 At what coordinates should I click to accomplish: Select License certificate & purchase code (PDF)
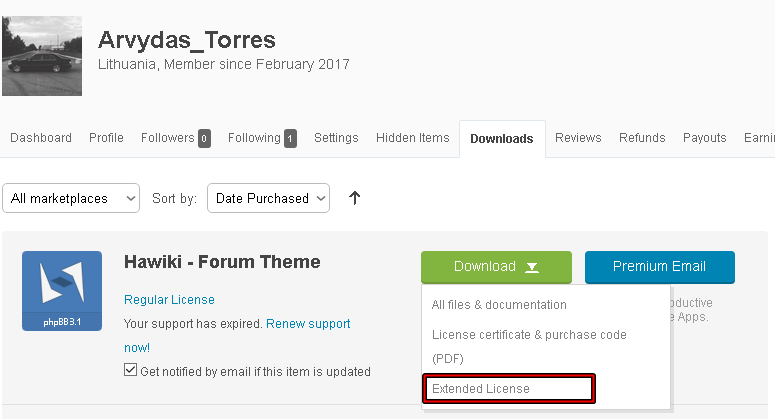529,346
